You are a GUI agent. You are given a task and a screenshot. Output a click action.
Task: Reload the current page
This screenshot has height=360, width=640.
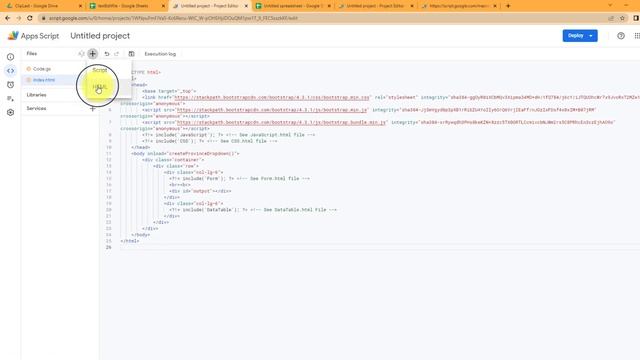coord(30,18)
